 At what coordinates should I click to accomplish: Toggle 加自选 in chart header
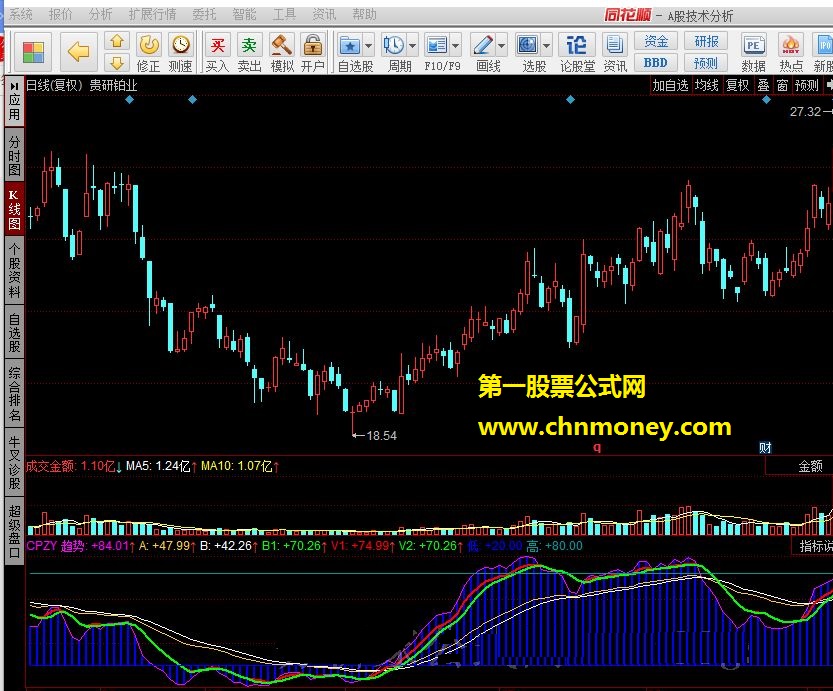click(x=670, y=85)
